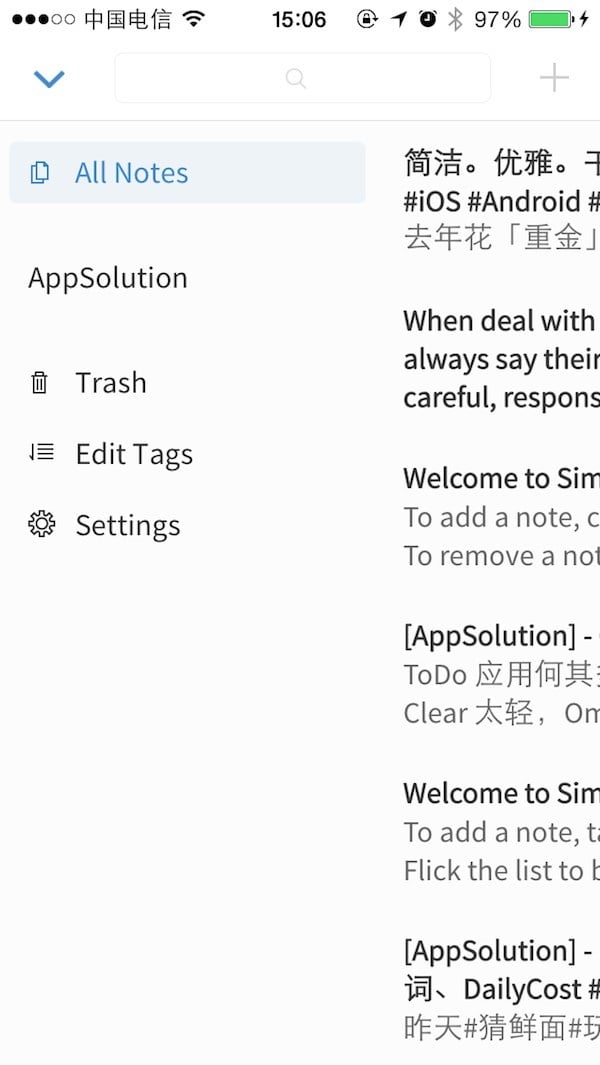600x1065 pixels.
Task: Tap the battery icon in status bar
Action: pos(551,19)
